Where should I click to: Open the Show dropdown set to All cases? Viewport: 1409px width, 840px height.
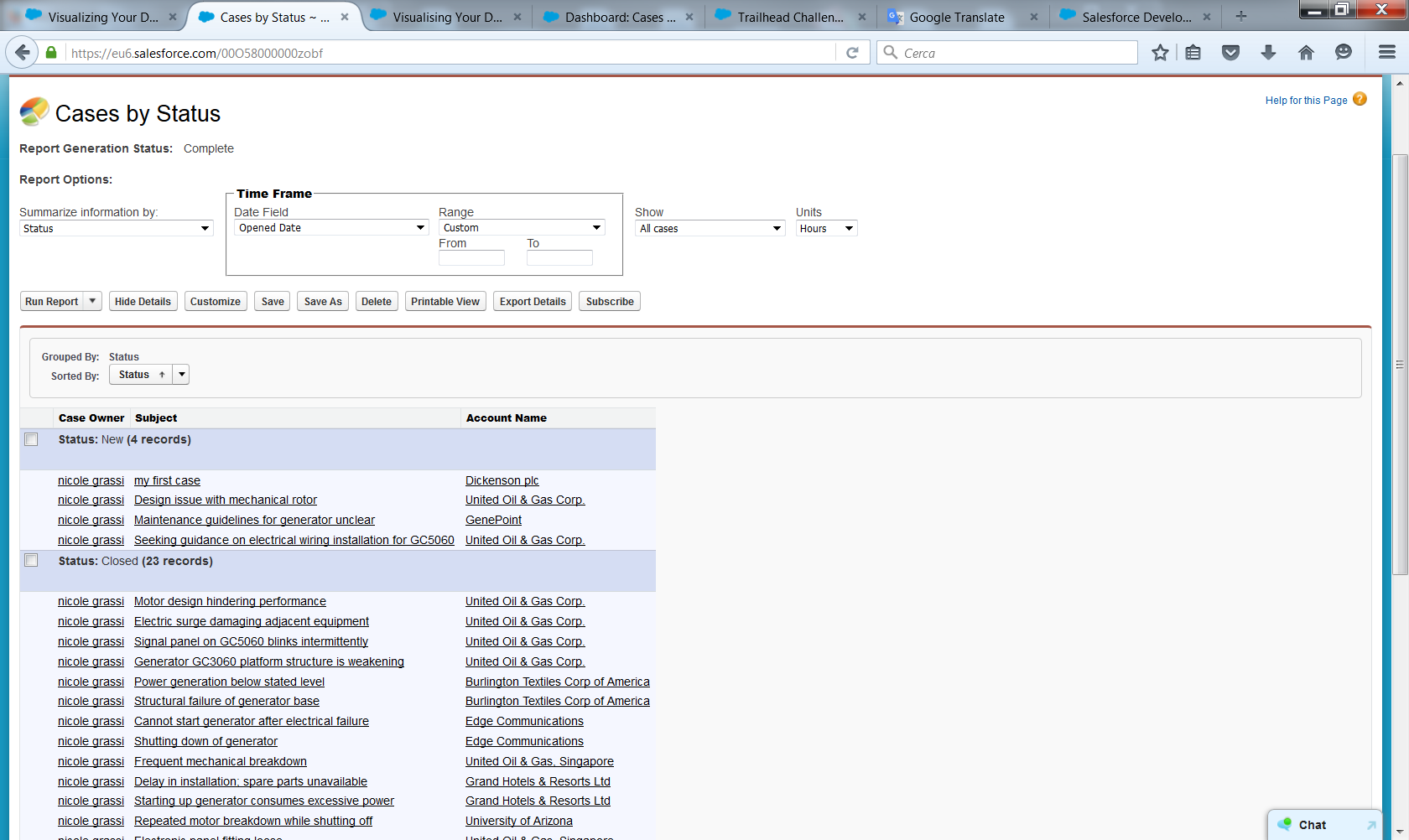pos(710,228)
